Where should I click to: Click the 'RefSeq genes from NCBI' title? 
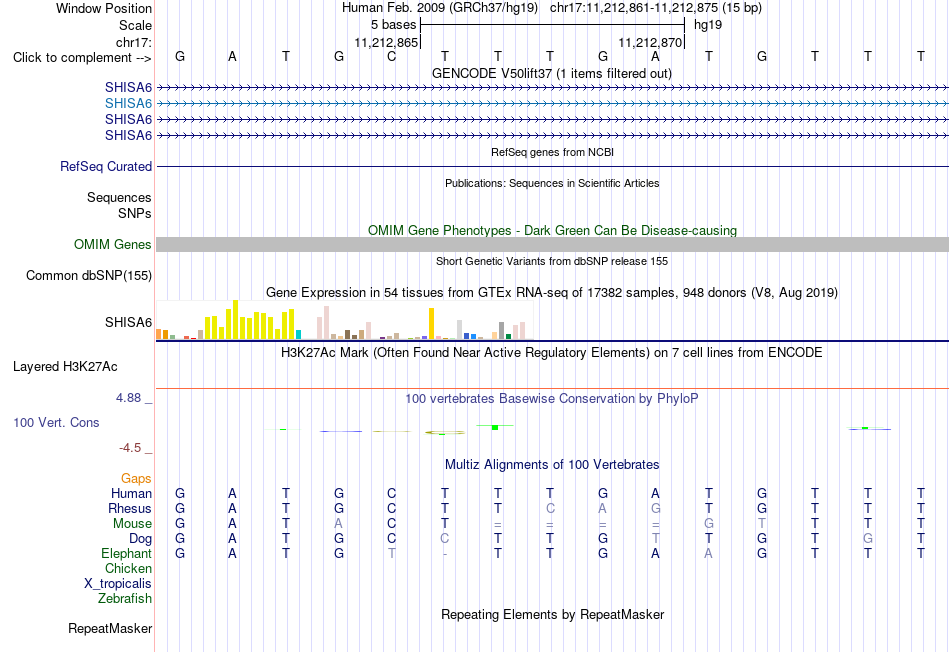click(552, 152)
